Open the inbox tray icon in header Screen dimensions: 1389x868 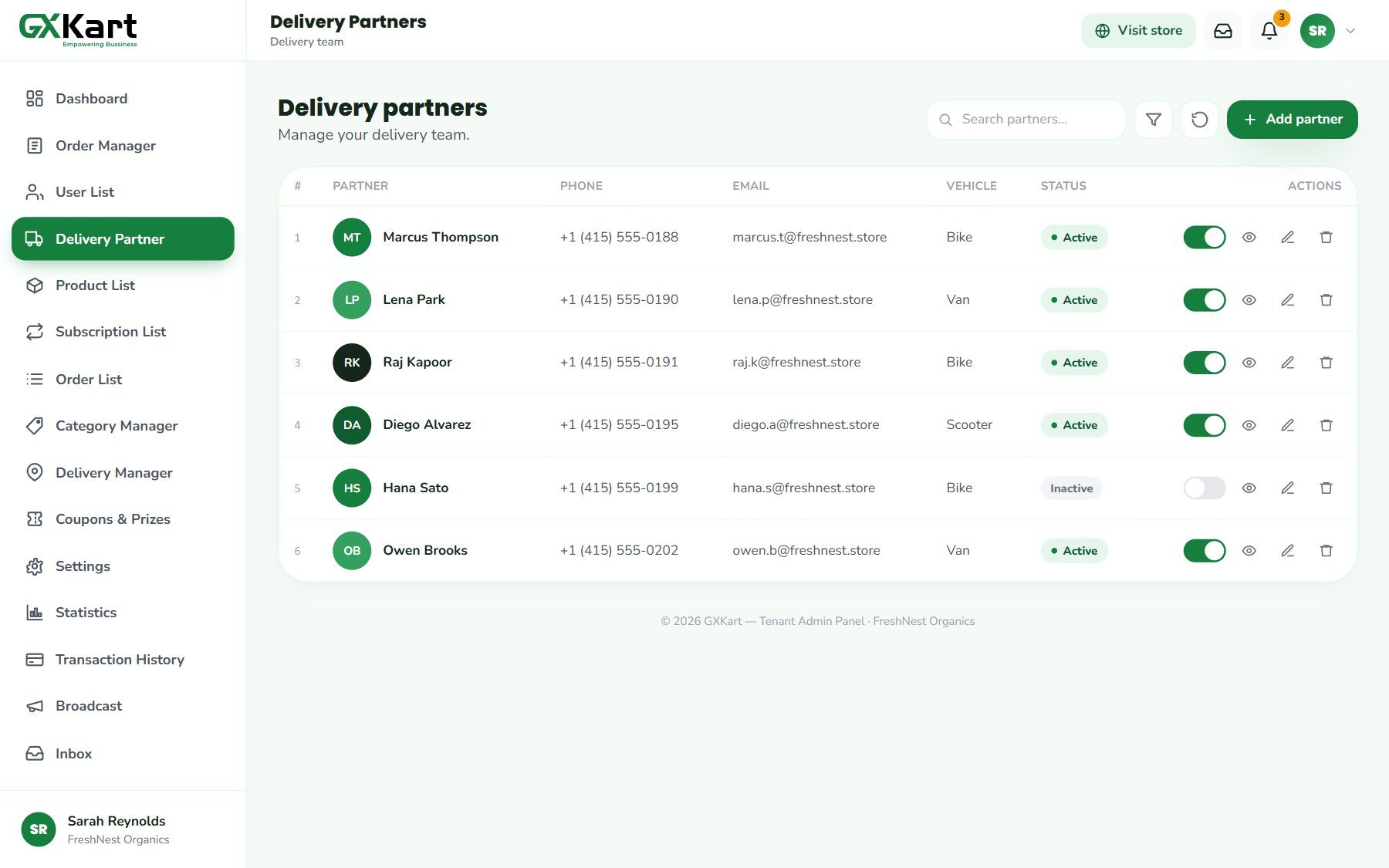tap(1223, 31)
